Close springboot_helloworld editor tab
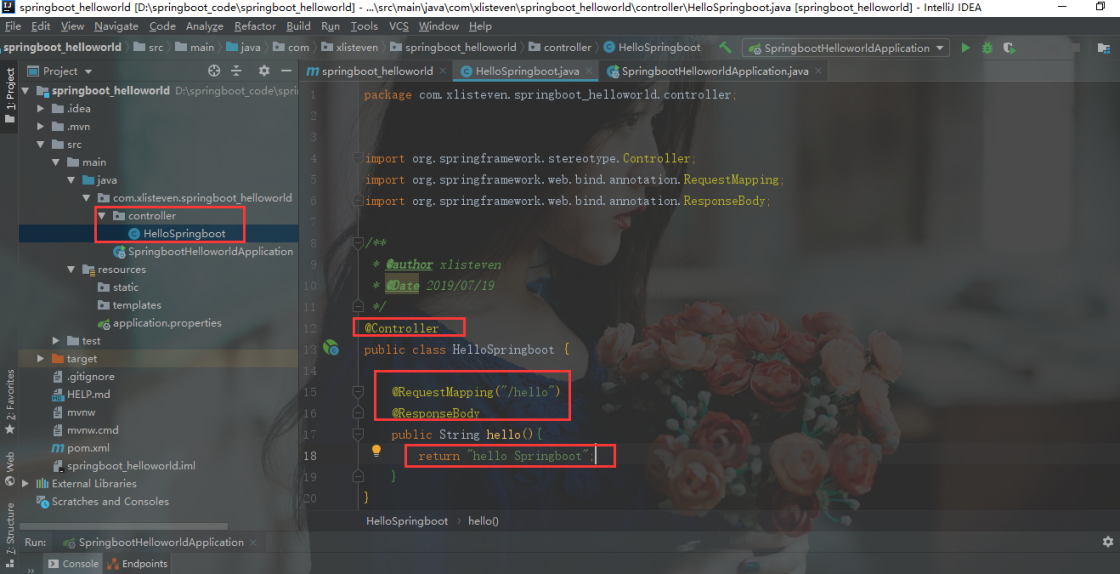This screenshot has width=1120, height=574. pyautogui.click(x=443, y=71)
